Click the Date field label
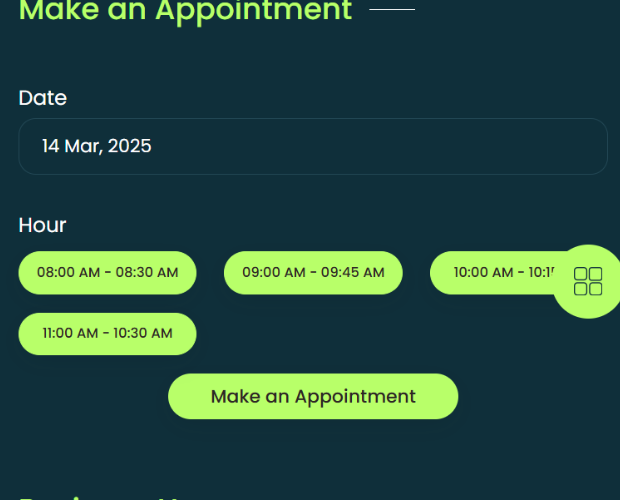Screen dimensions: 620x500 point(43,98)
